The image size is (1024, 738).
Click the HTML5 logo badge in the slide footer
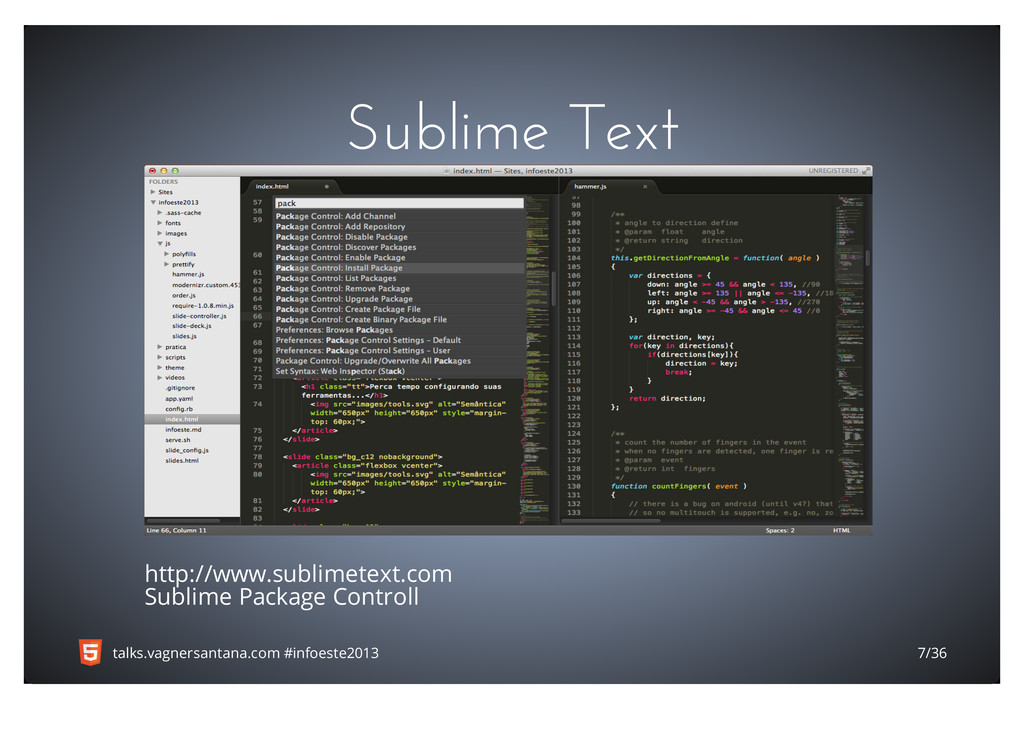pyautogui.click(x=90, y=652)
